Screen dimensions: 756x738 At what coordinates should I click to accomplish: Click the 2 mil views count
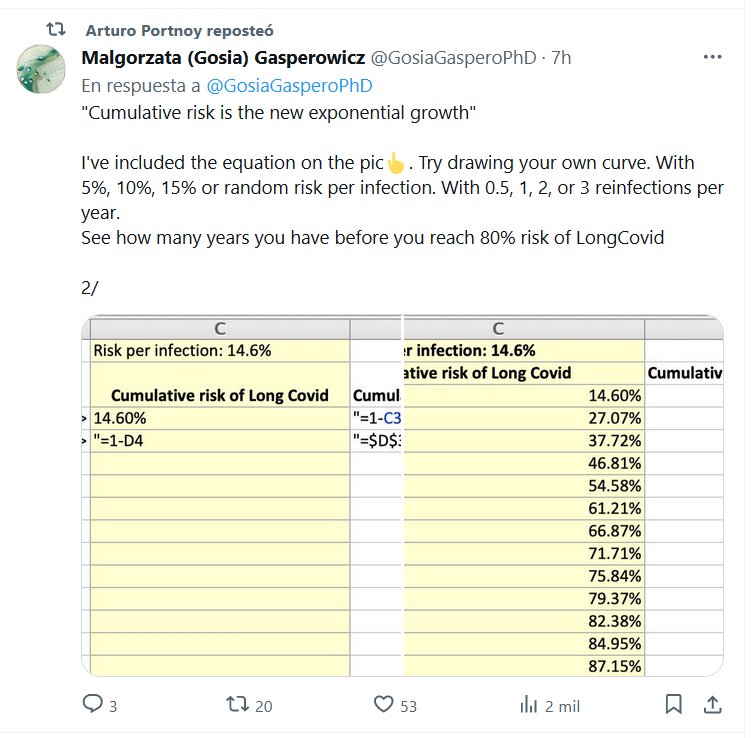click(x=562, y=706)
